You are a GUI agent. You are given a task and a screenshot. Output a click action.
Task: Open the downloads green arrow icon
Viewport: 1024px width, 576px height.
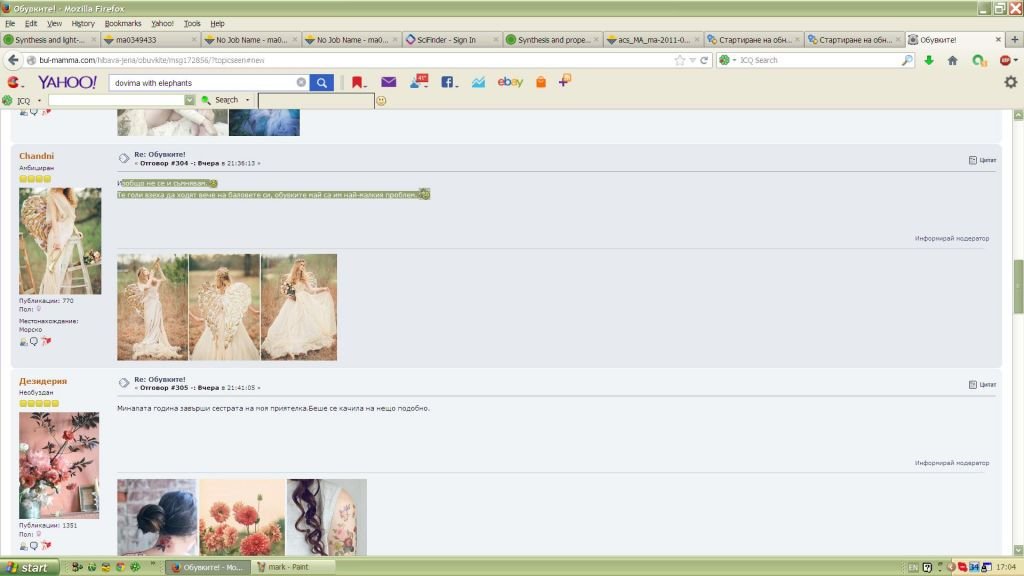(x=929, y=60)
